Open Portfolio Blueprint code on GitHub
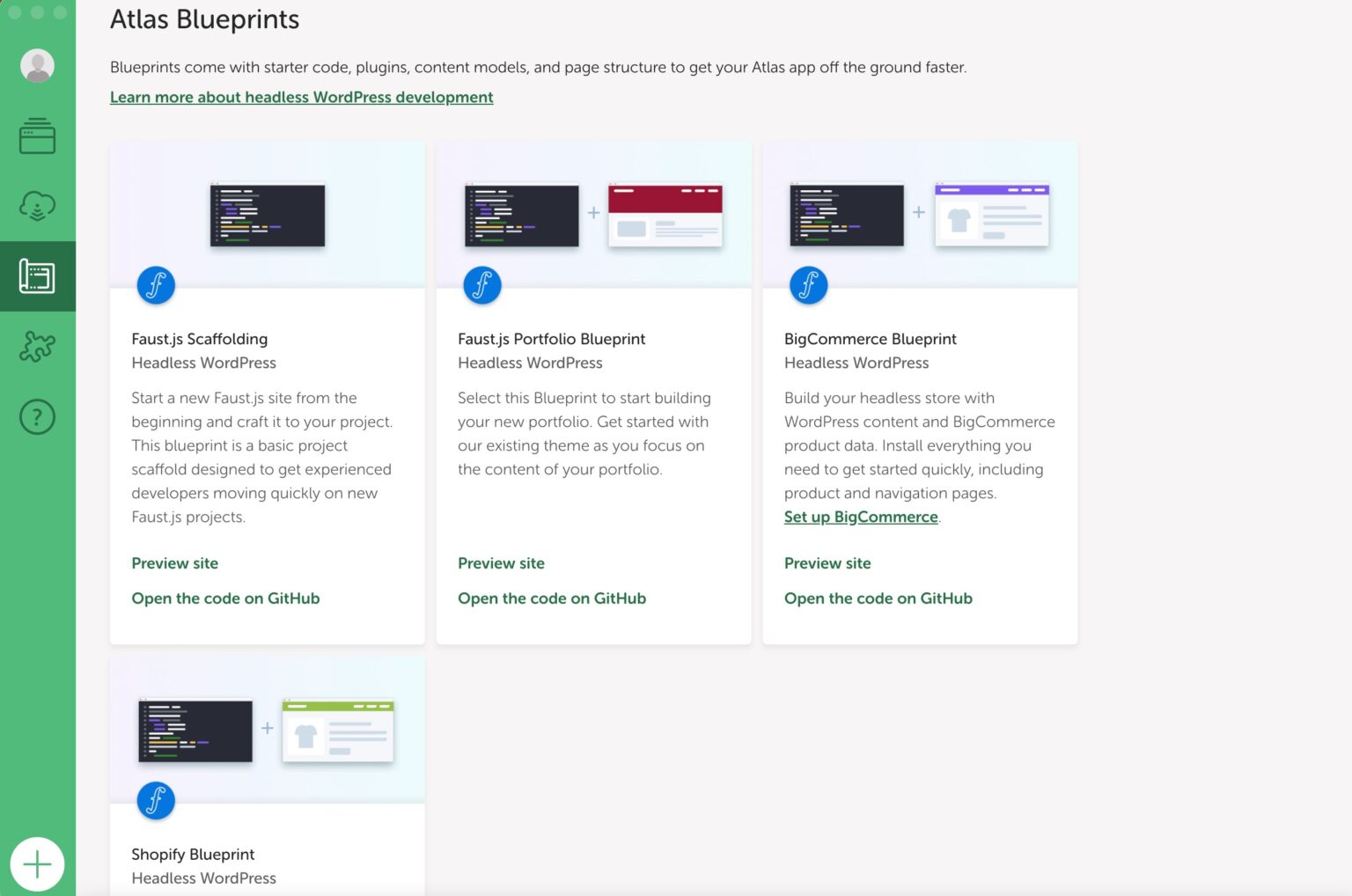 [552, 599]
